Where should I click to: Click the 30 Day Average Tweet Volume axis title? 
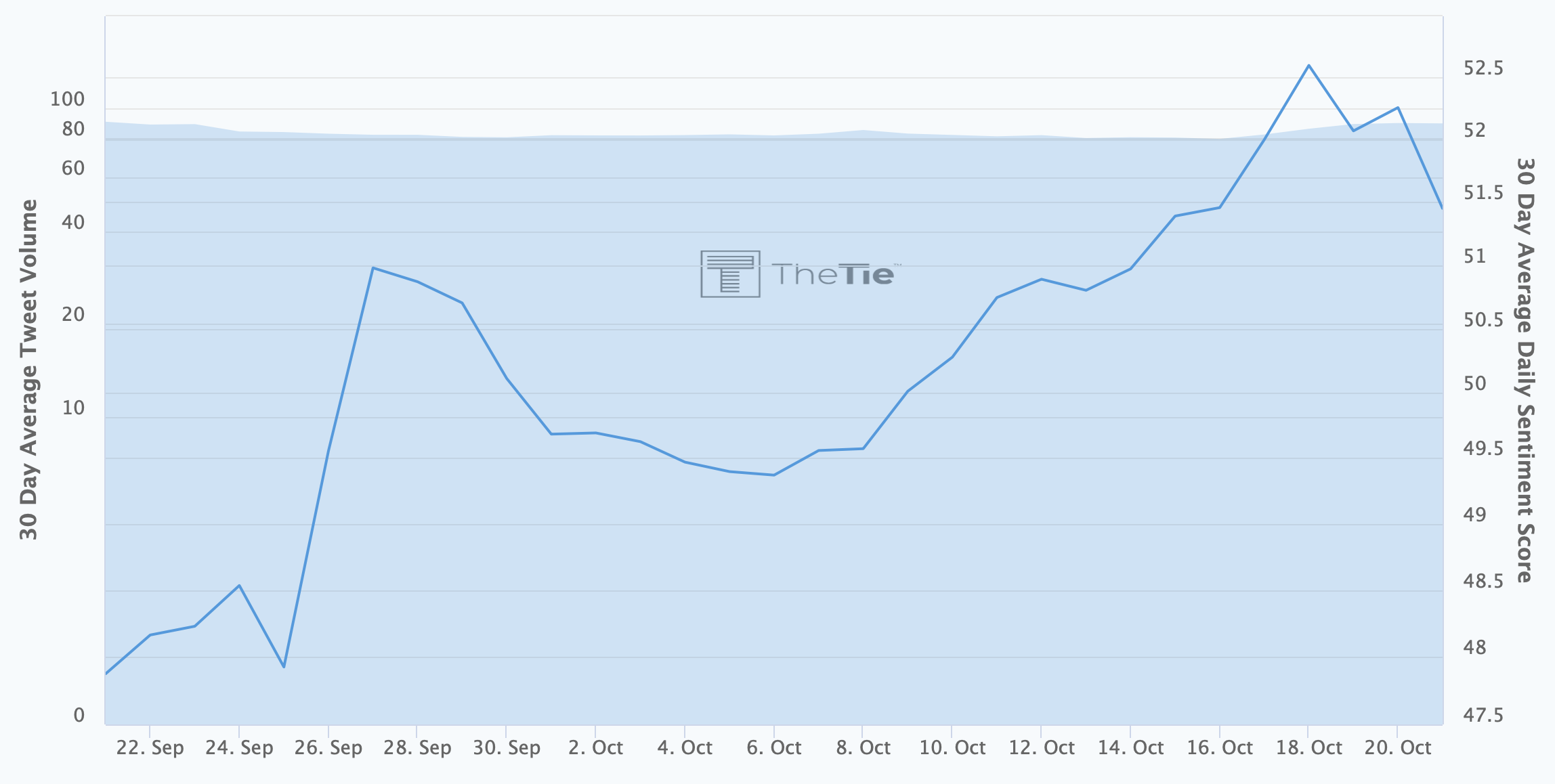[x=28, y=370]
